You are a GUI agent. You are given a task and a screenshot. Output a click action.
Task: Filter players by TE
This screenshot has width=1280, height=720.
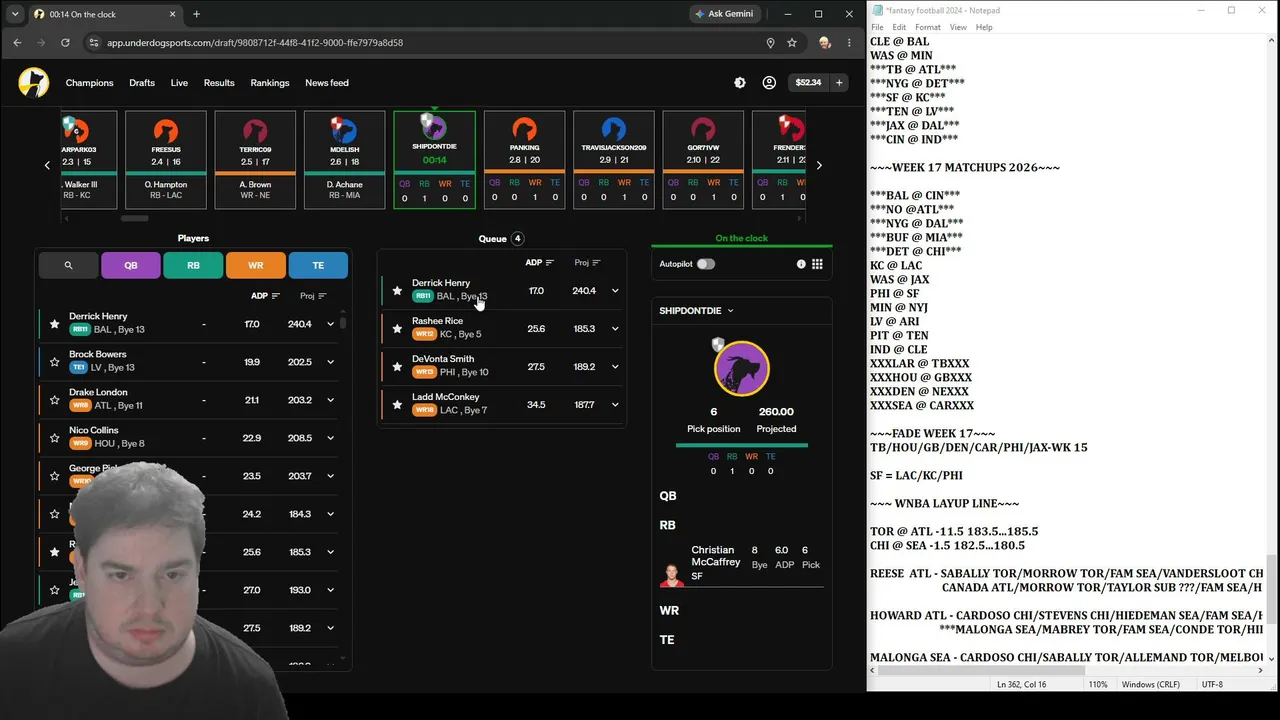pyautogui.click(x=318, y=265)
